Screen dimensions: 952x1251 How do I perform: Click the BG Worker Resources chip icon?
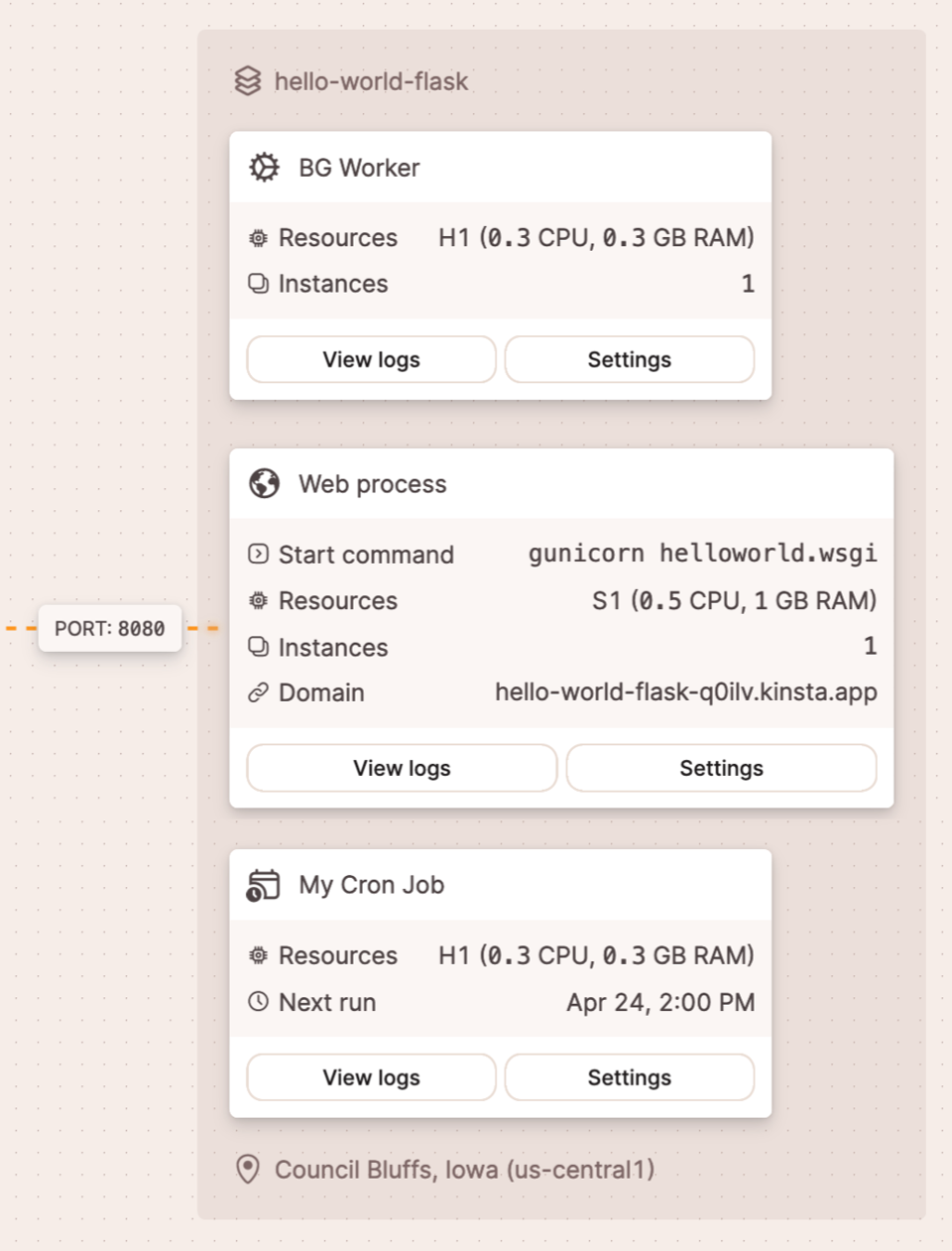[x=258, y=238]
